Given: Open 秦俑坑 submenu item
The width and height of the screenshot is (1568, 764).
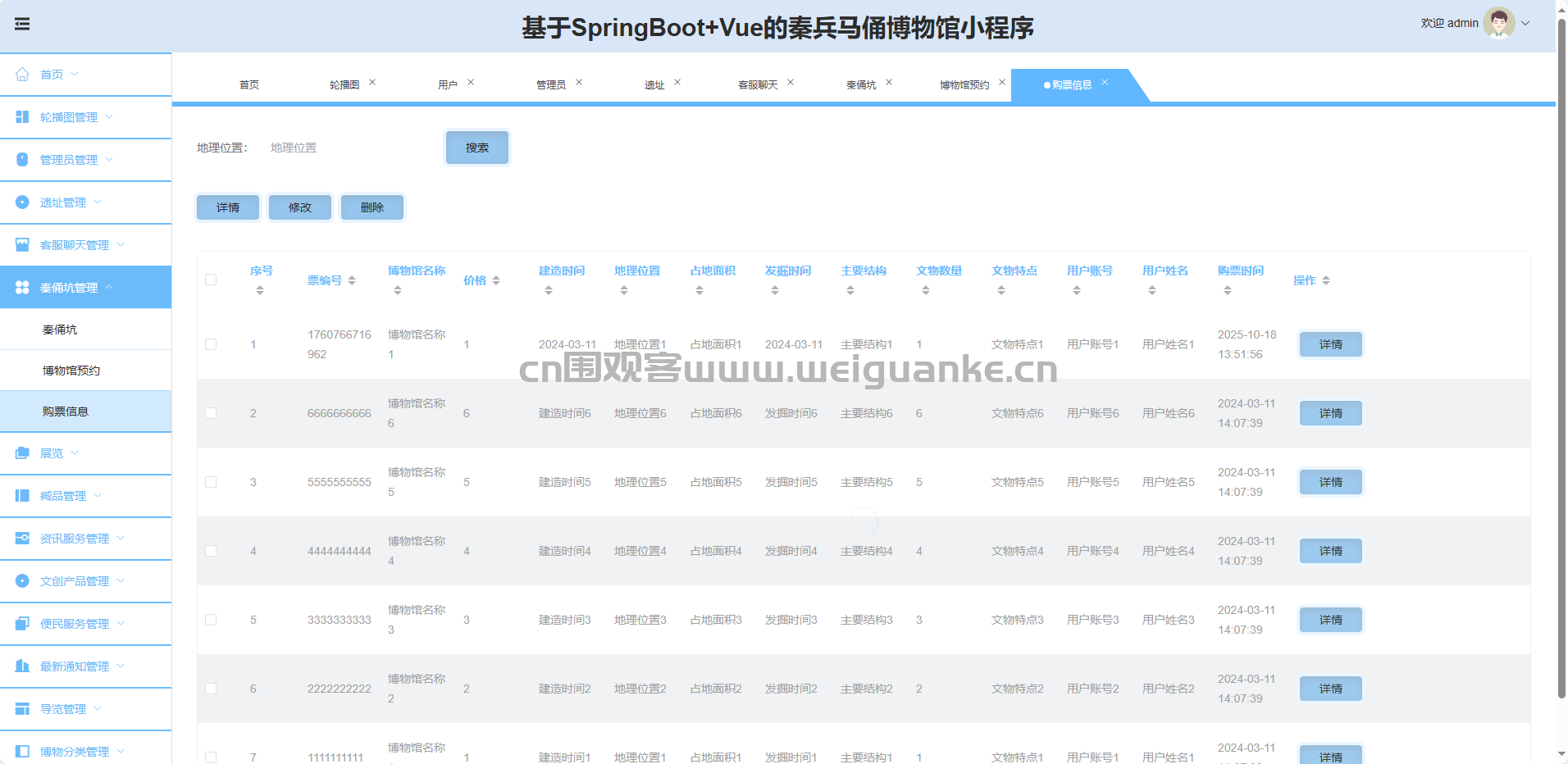Looking at the screenshot, I should click(x=60, y=330).
